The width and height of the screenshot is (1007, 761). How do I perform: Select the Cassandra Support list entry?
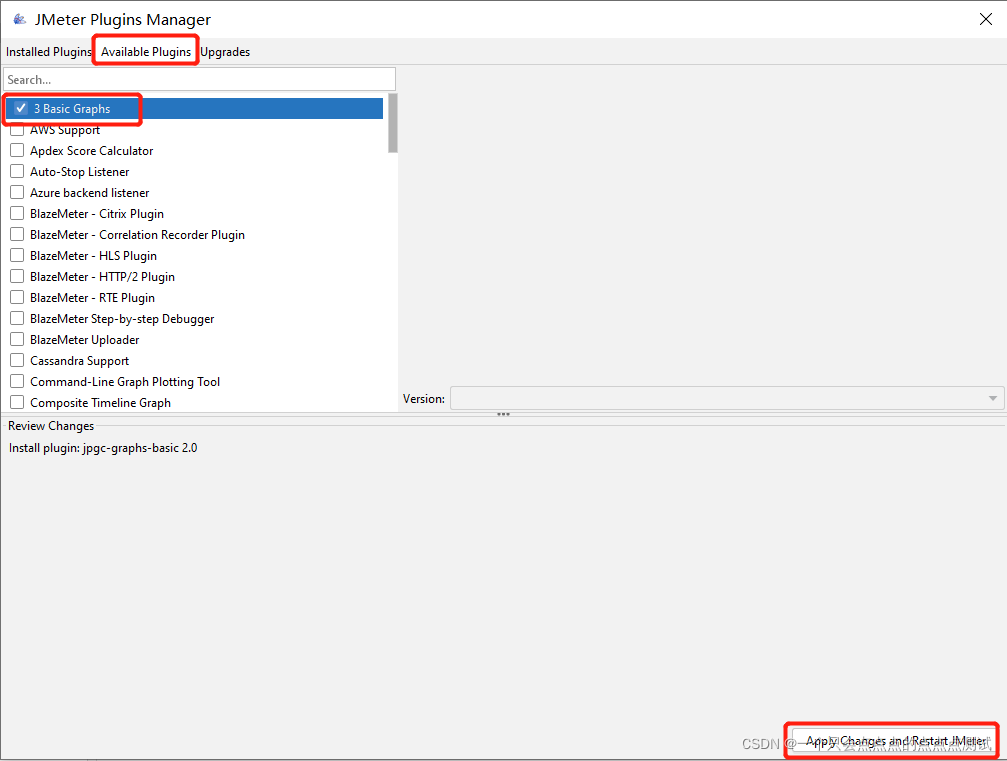pos(80,361)
